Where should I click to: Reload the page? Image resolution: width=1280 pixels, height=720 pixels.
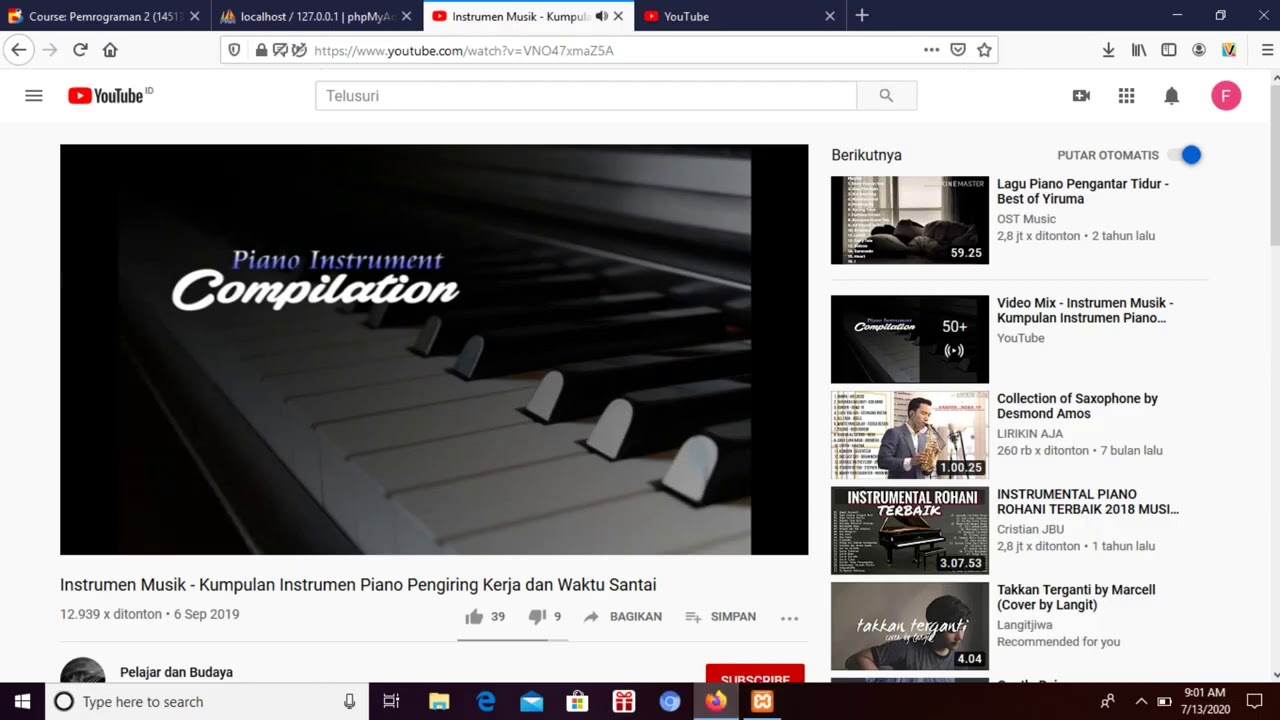click(80, 50)
